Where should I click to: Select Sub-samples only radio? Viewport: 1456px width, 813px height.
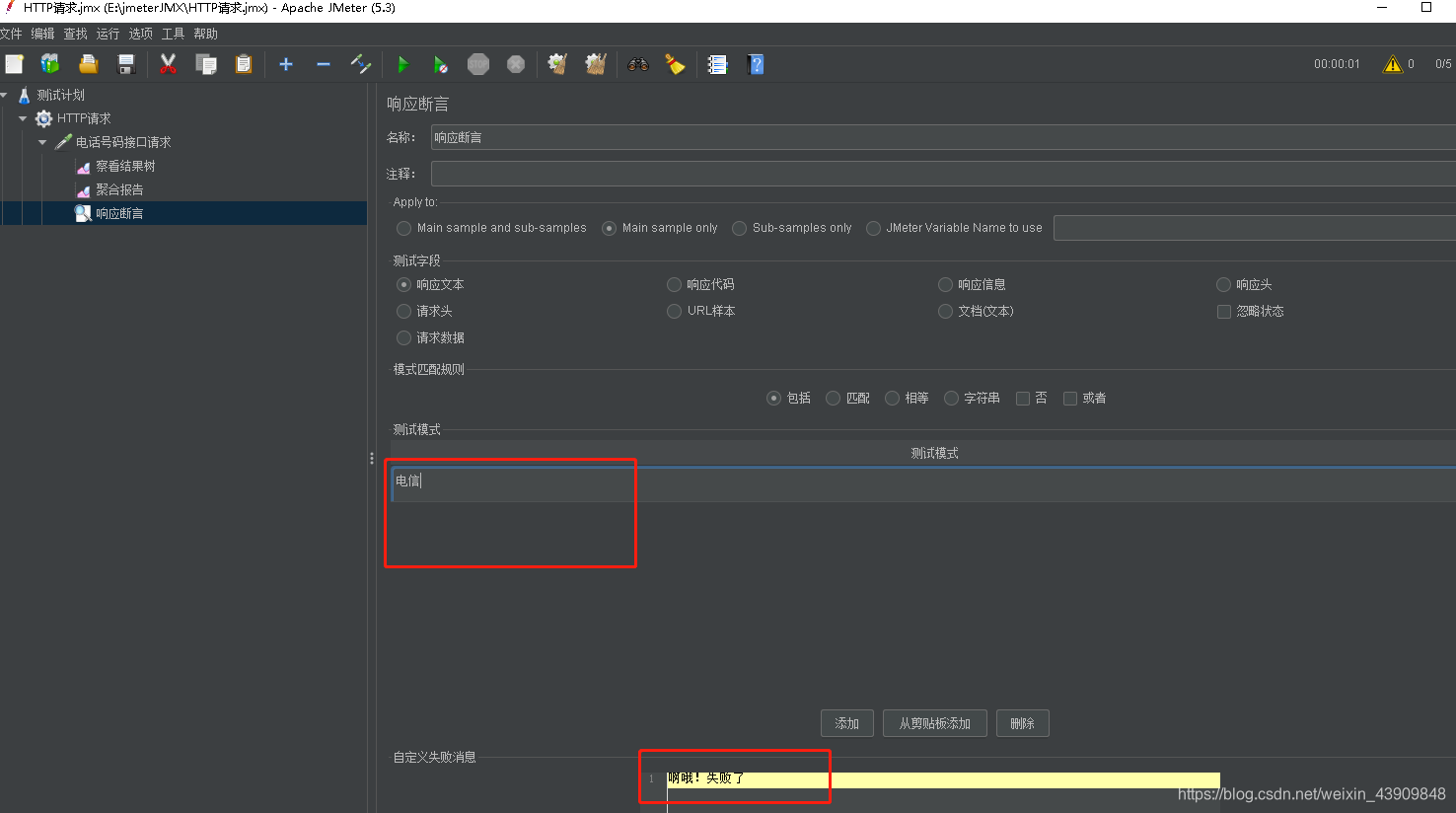(x=739, y=228)
